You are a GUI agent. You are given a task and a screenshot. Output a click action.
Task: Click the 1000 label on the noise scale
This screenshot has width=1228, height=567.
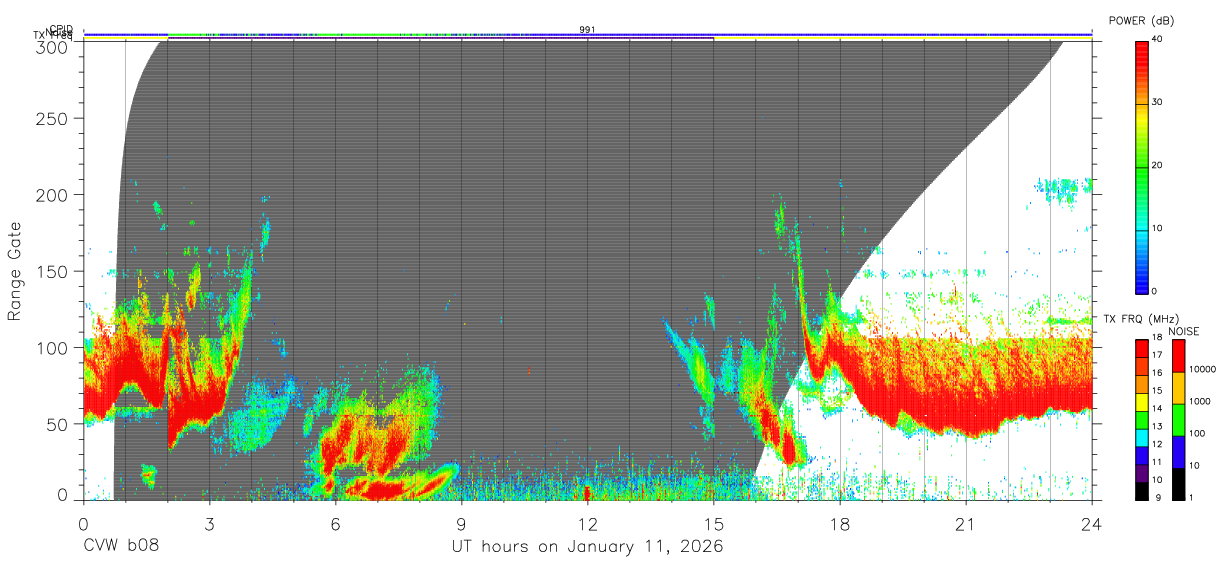pos(1201,401)
